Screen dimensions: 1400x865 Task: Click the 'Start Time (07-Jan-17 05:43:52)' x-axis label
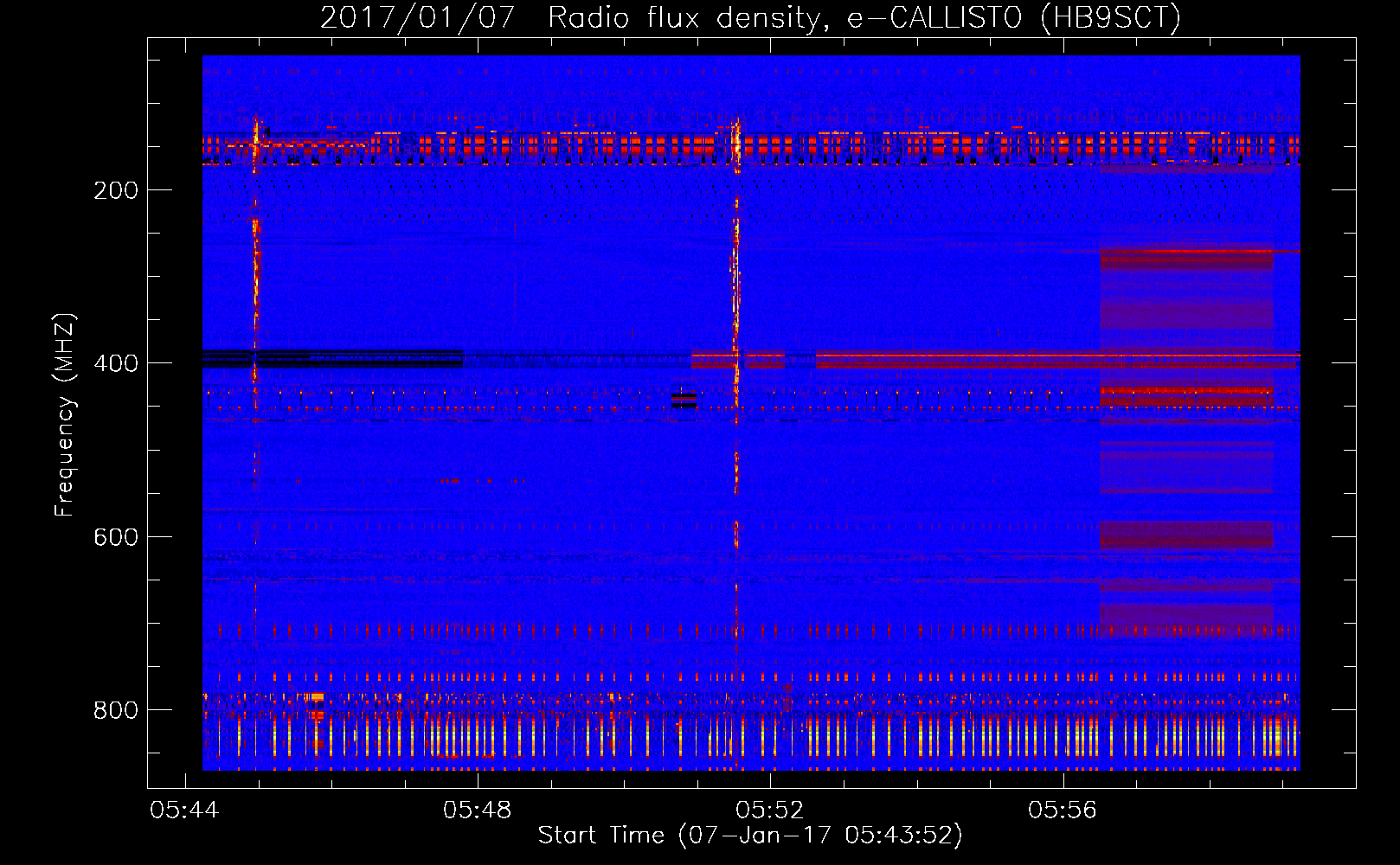coord(750,836)
